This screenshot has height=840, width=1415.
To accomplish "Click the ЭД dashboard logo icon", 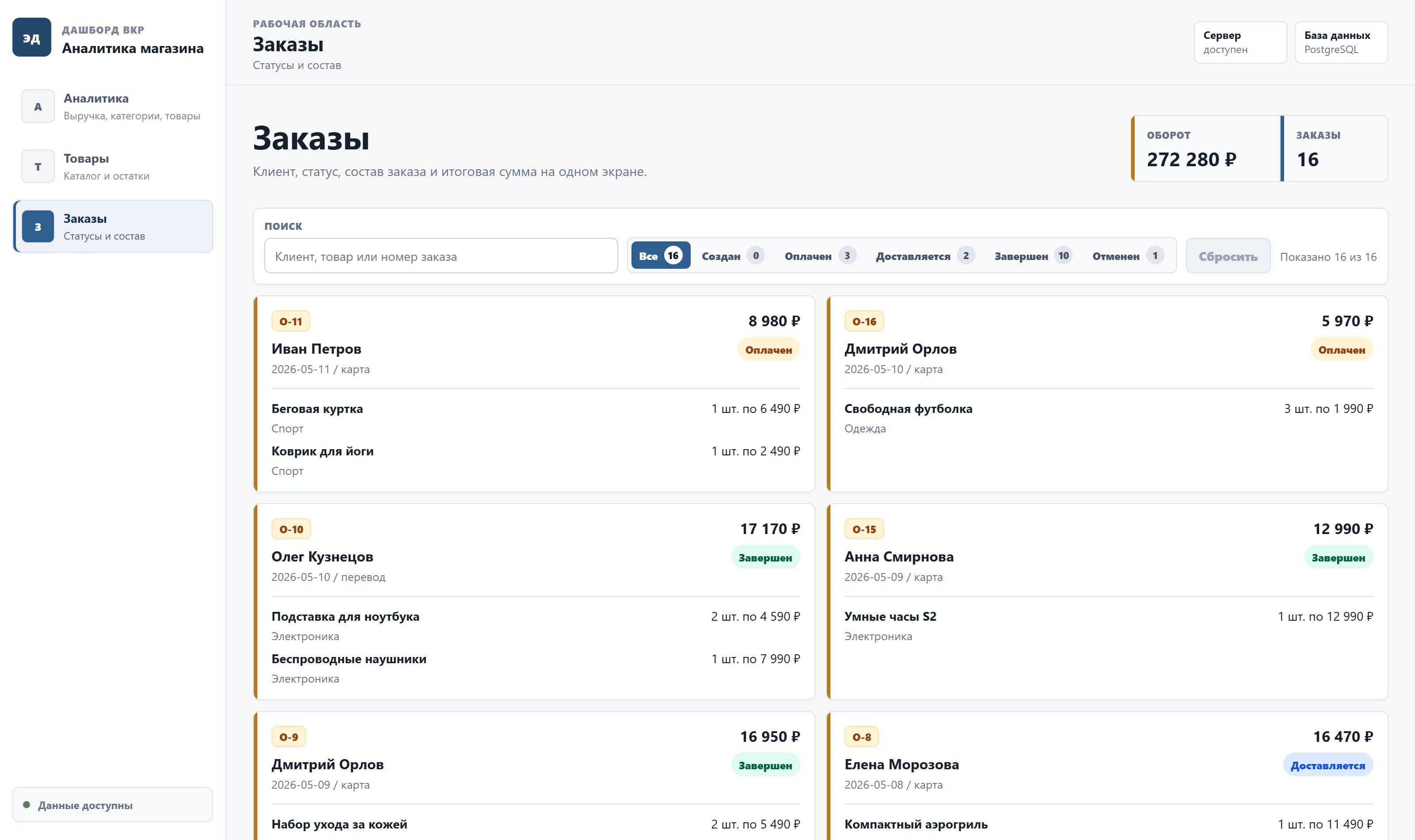I will click(x=32, y=38).
